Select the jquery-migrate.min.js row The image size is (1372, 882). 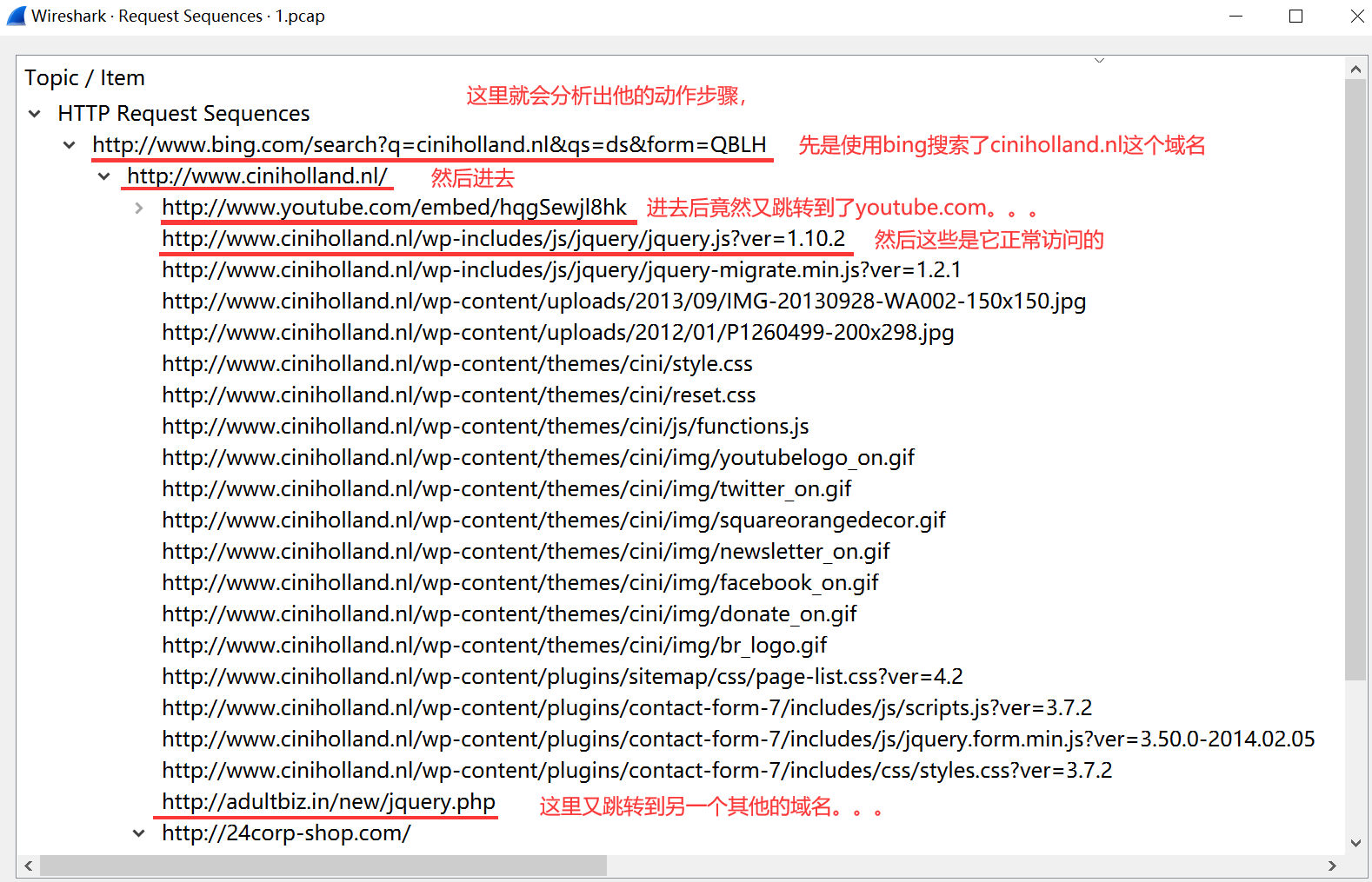click(561, 270)
